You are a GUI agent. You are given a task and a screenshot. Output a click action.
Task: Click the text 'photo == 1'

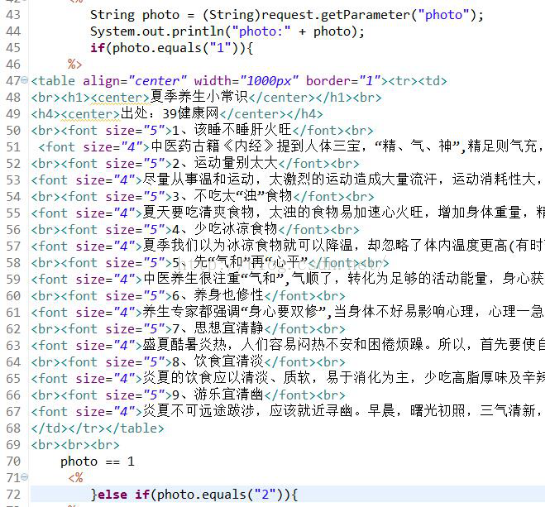[97, 461]
